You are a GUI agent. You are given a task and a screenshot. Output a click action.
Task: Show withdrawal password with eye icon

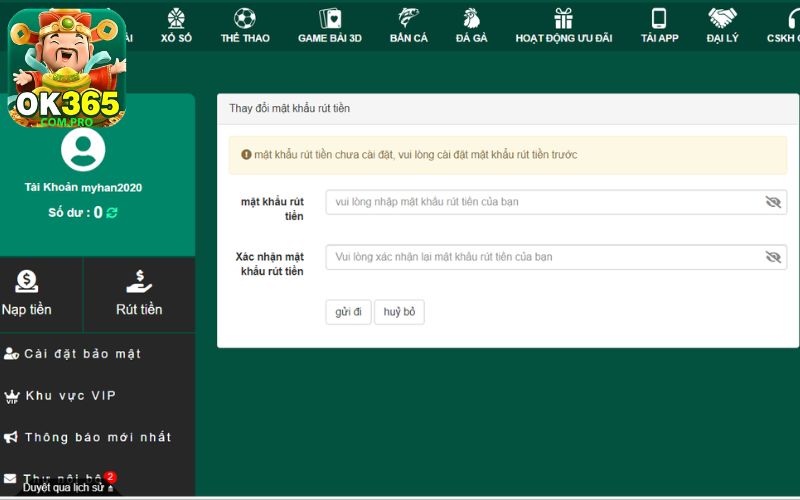point(772,202)
